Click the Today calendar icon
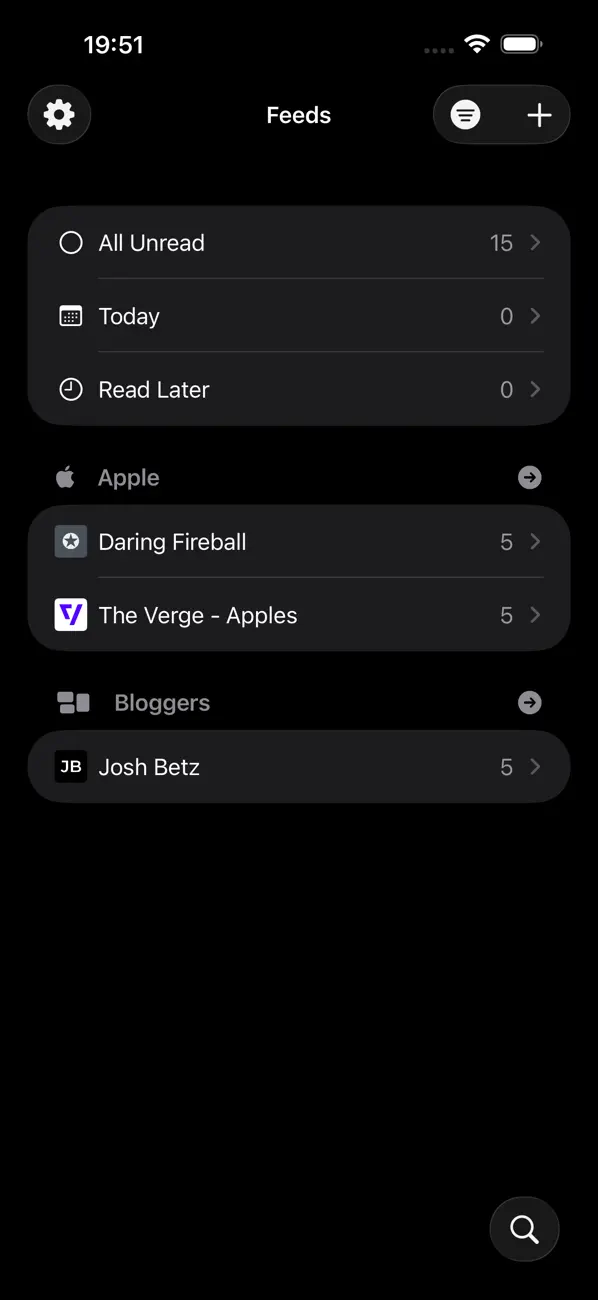The height and width of the screenshot is (1300, 598). click(70, 316)
